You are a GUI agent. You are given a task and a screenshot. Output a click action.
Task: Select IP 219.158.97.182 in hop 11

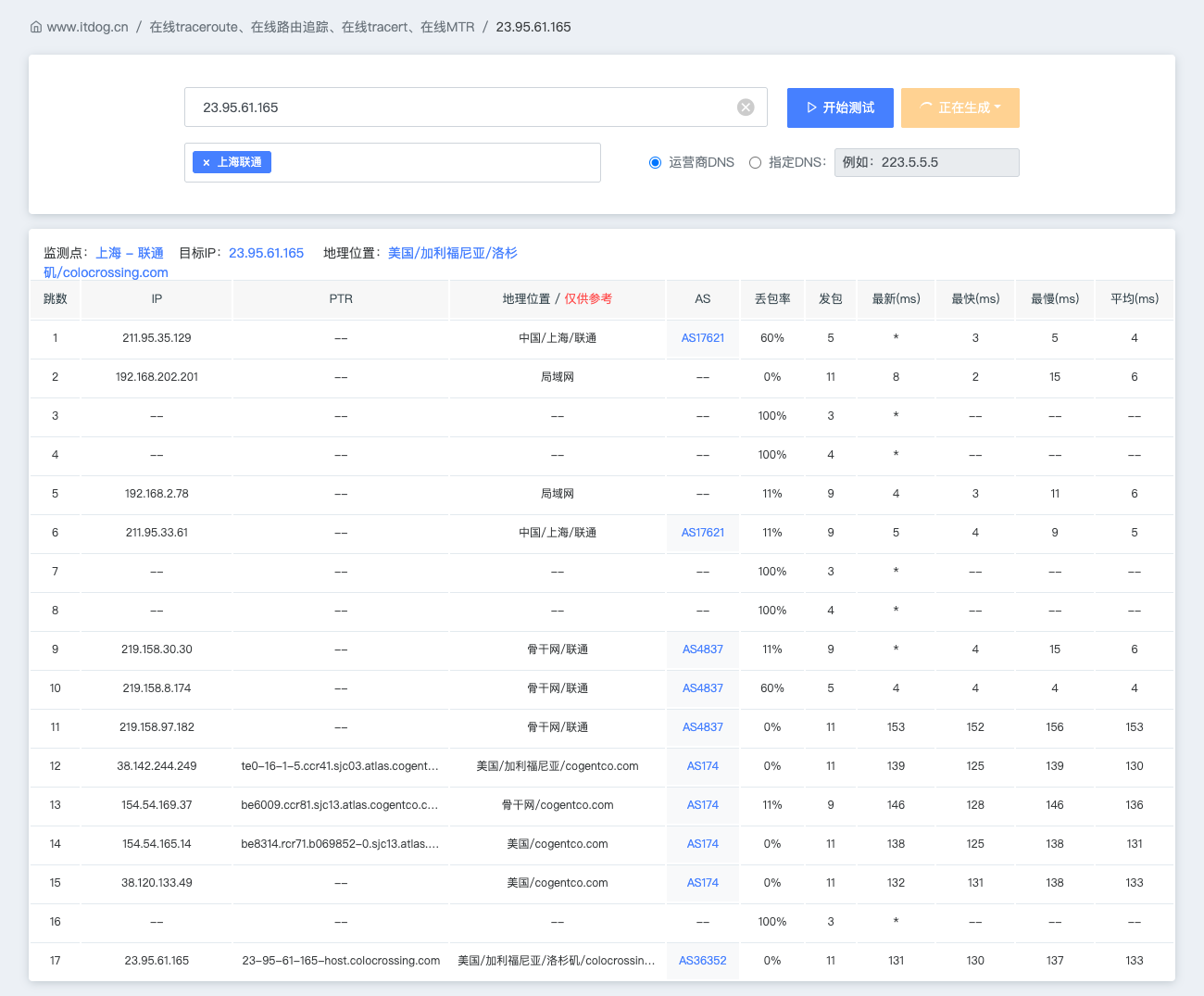tap(157, 727)
